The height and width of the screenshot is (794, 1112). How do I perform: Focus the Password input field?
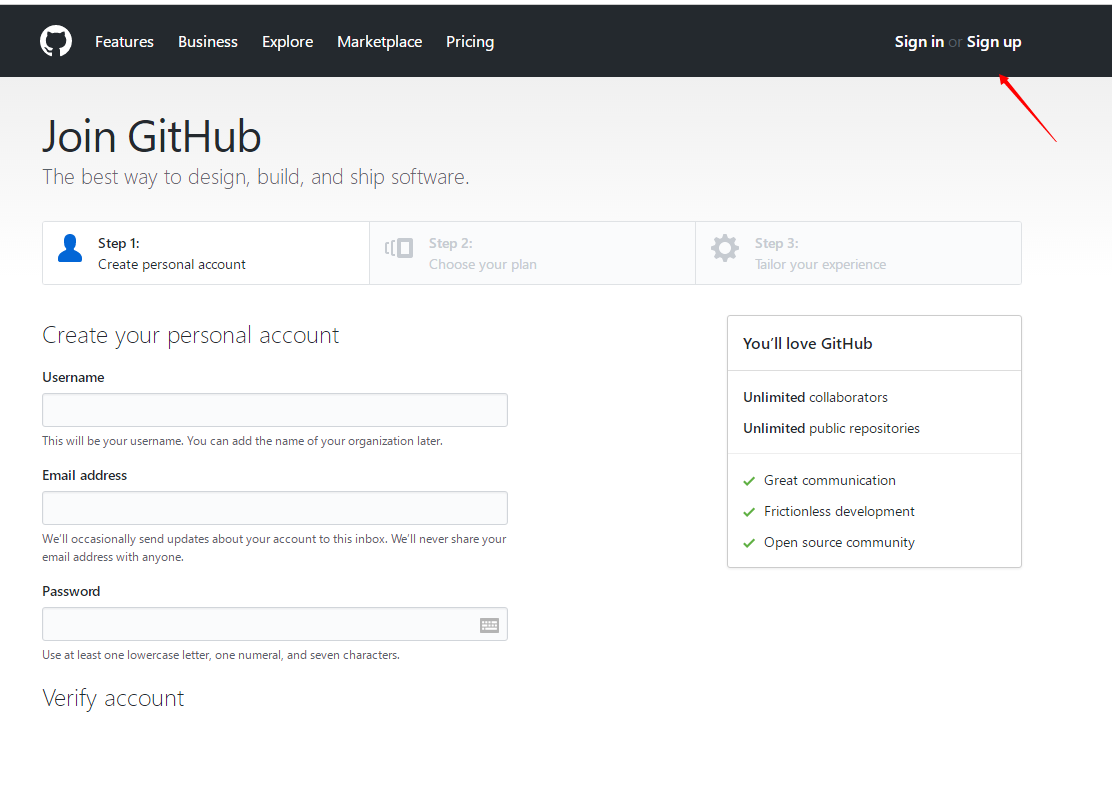click(275, 625)
